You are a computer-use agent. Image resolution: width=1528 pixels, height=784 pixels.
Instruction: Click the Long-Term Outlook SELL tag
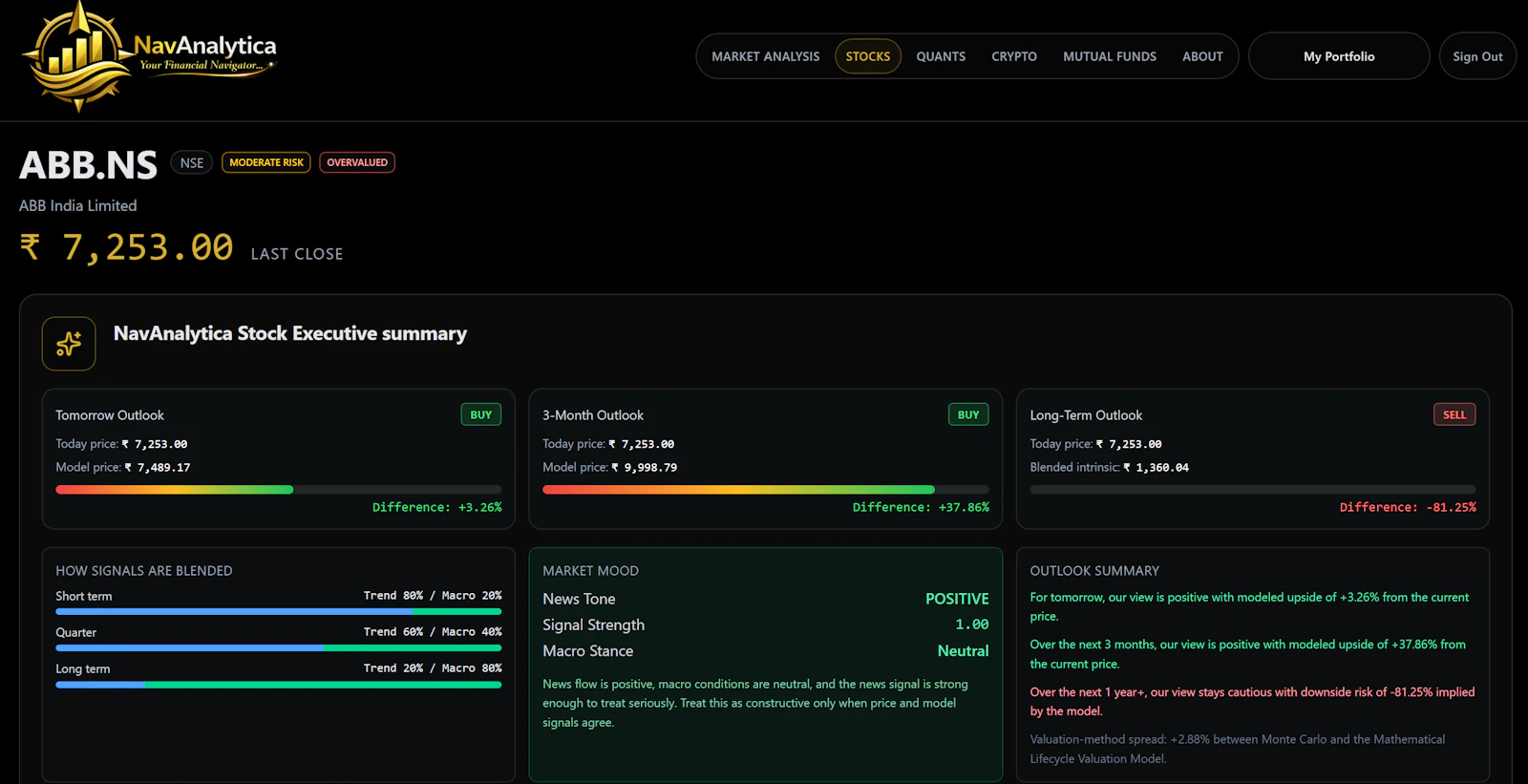coord(1454,414)
